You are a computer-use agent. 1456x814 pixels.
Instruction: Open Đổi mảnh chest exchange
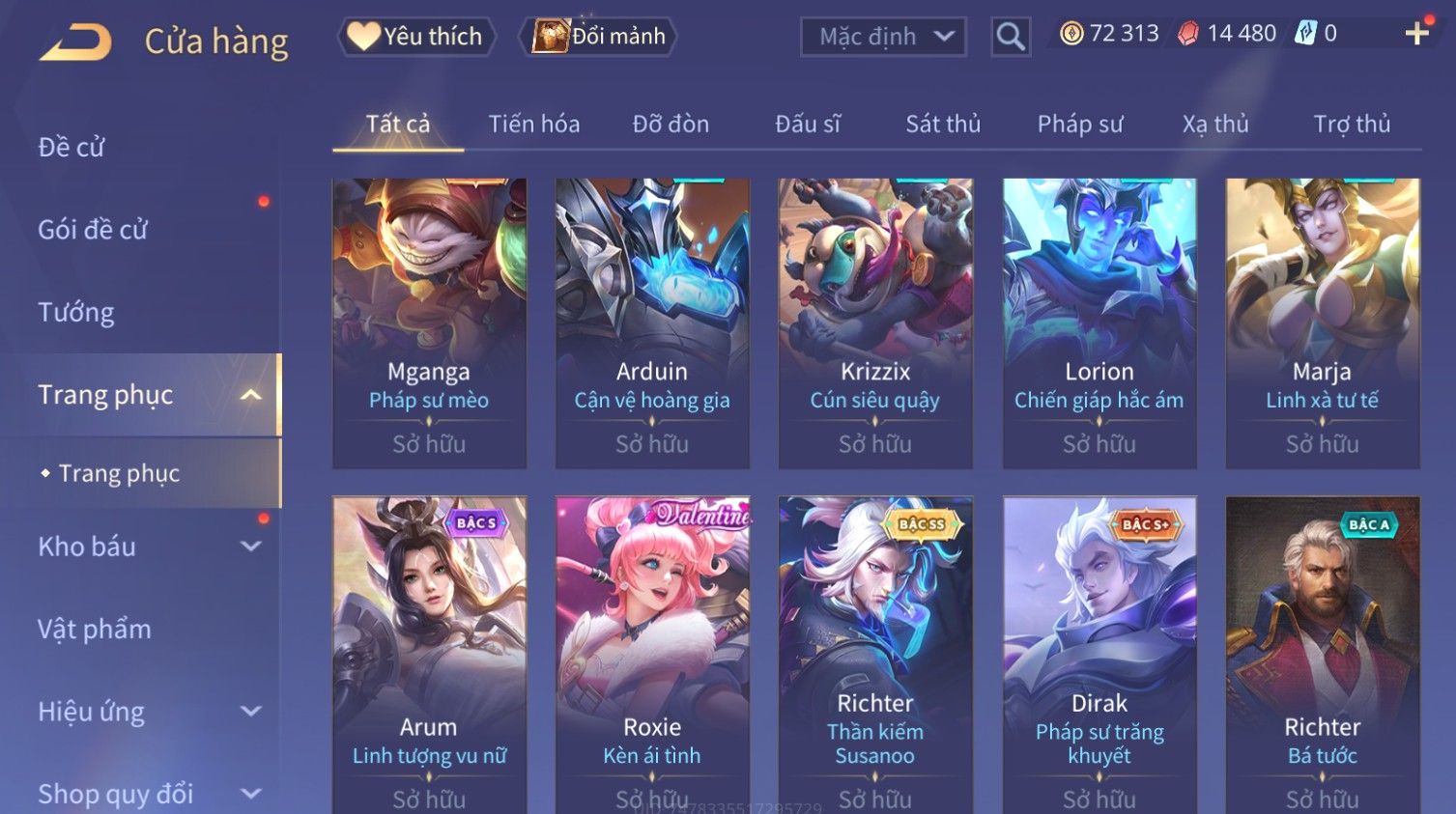[598, 37]
